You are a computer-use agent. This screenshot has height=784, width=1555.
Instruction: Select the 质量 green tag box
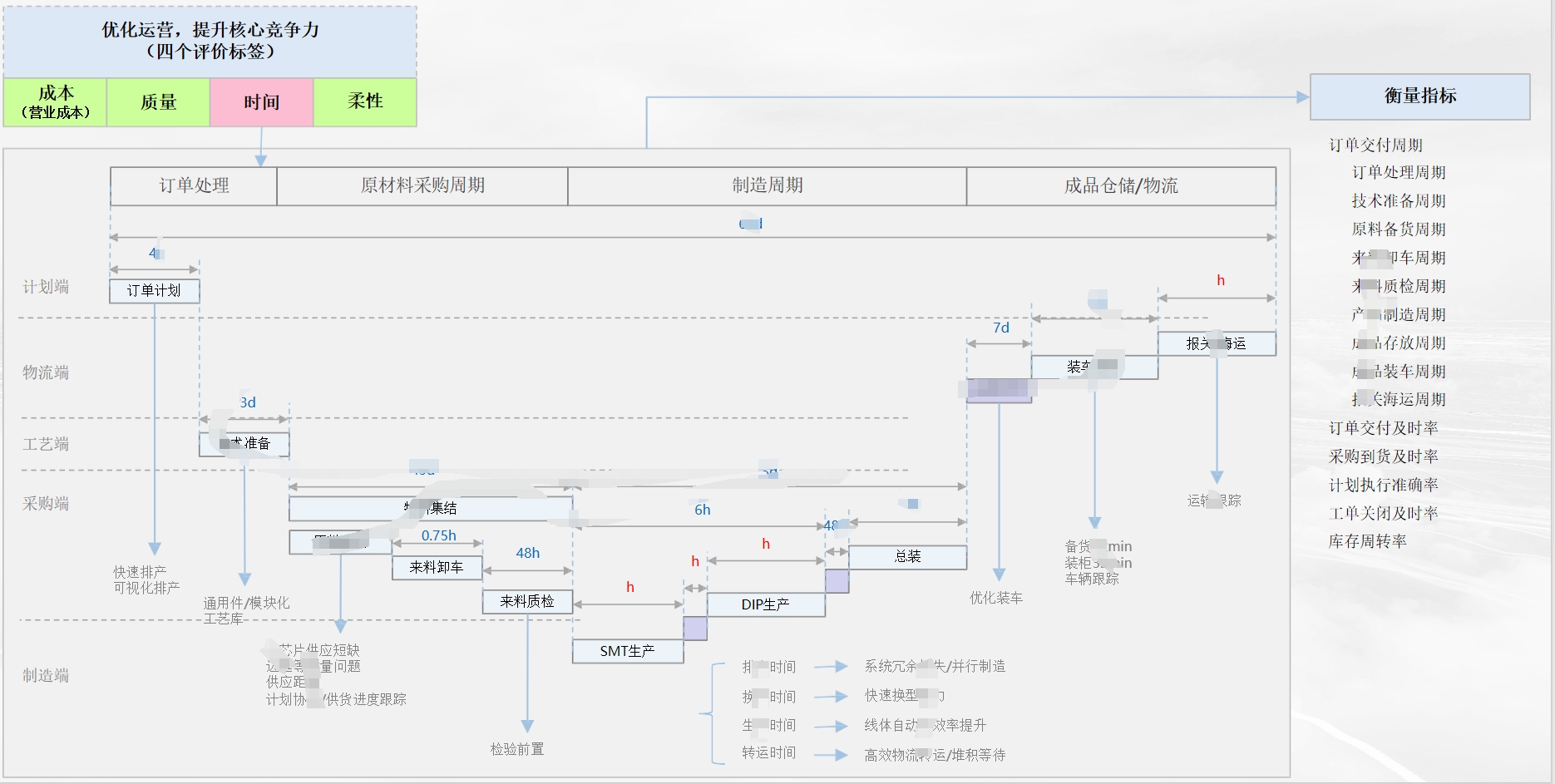pos(158,102)
